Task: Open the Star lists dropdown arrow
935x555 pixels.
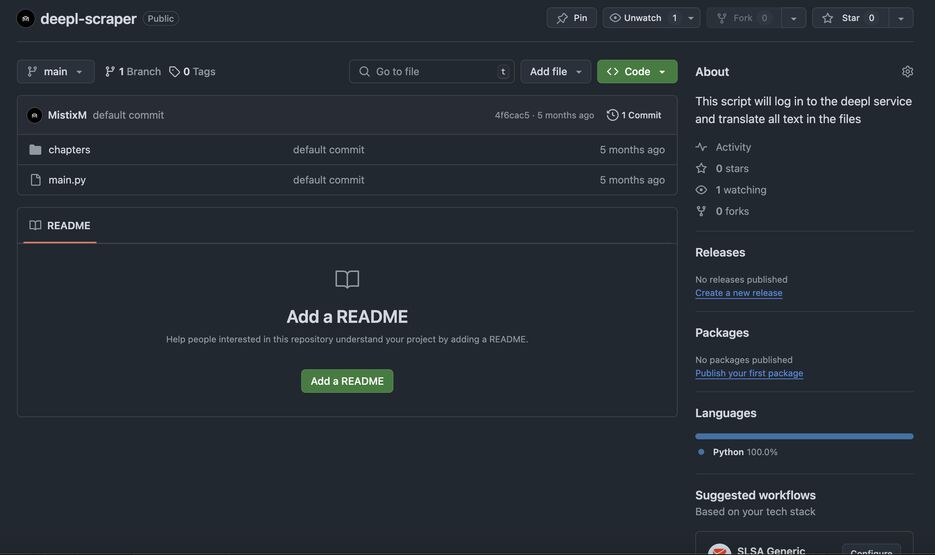Action: (x=901, y=18)
